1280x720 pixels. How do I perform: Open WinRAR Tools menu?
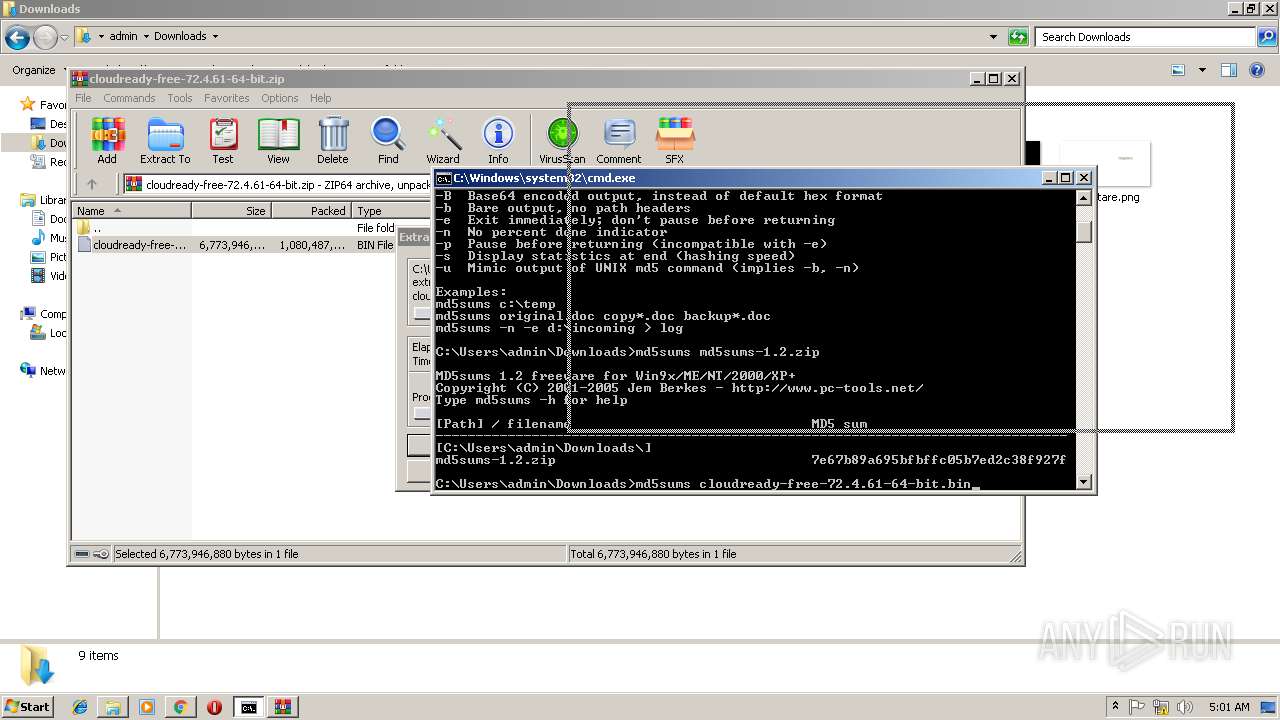pos(180,98)
